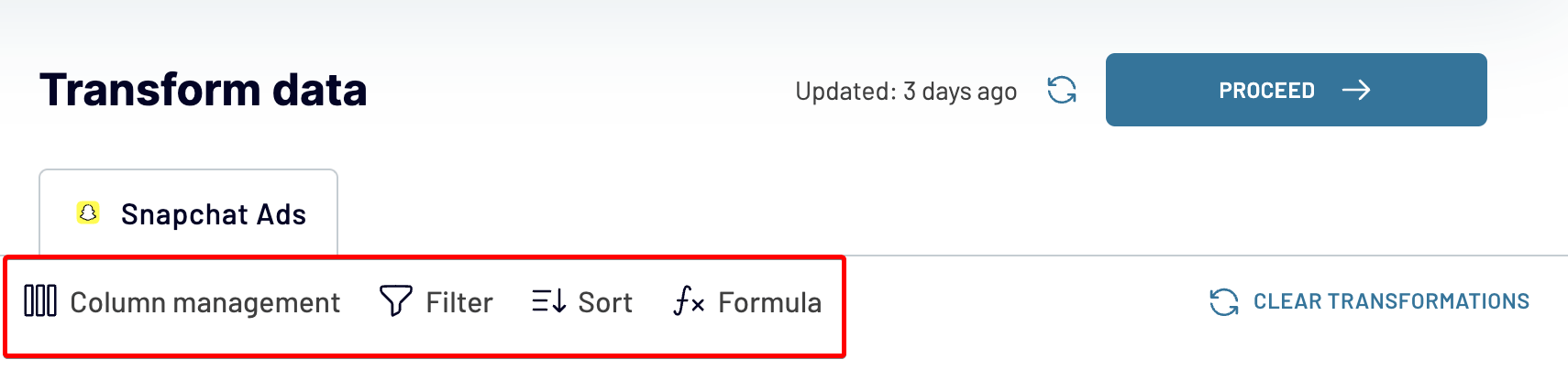This screenshot has width=1568, height=392.
Task: Click the three-column icon for Column management
Action: (x=40, y=300)
